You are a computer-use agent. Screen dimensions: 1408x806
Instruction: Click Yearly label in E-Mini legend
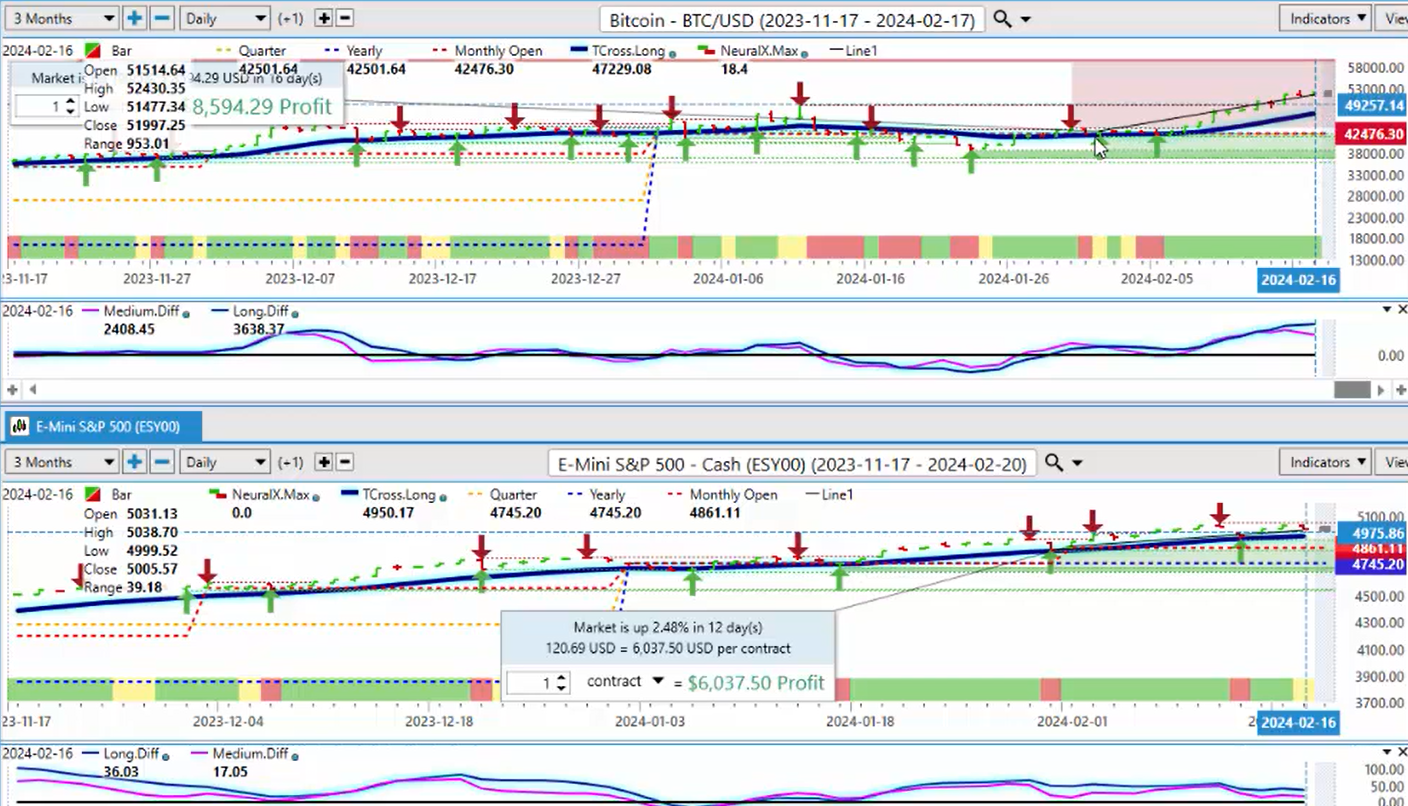(x=607, y=494)
